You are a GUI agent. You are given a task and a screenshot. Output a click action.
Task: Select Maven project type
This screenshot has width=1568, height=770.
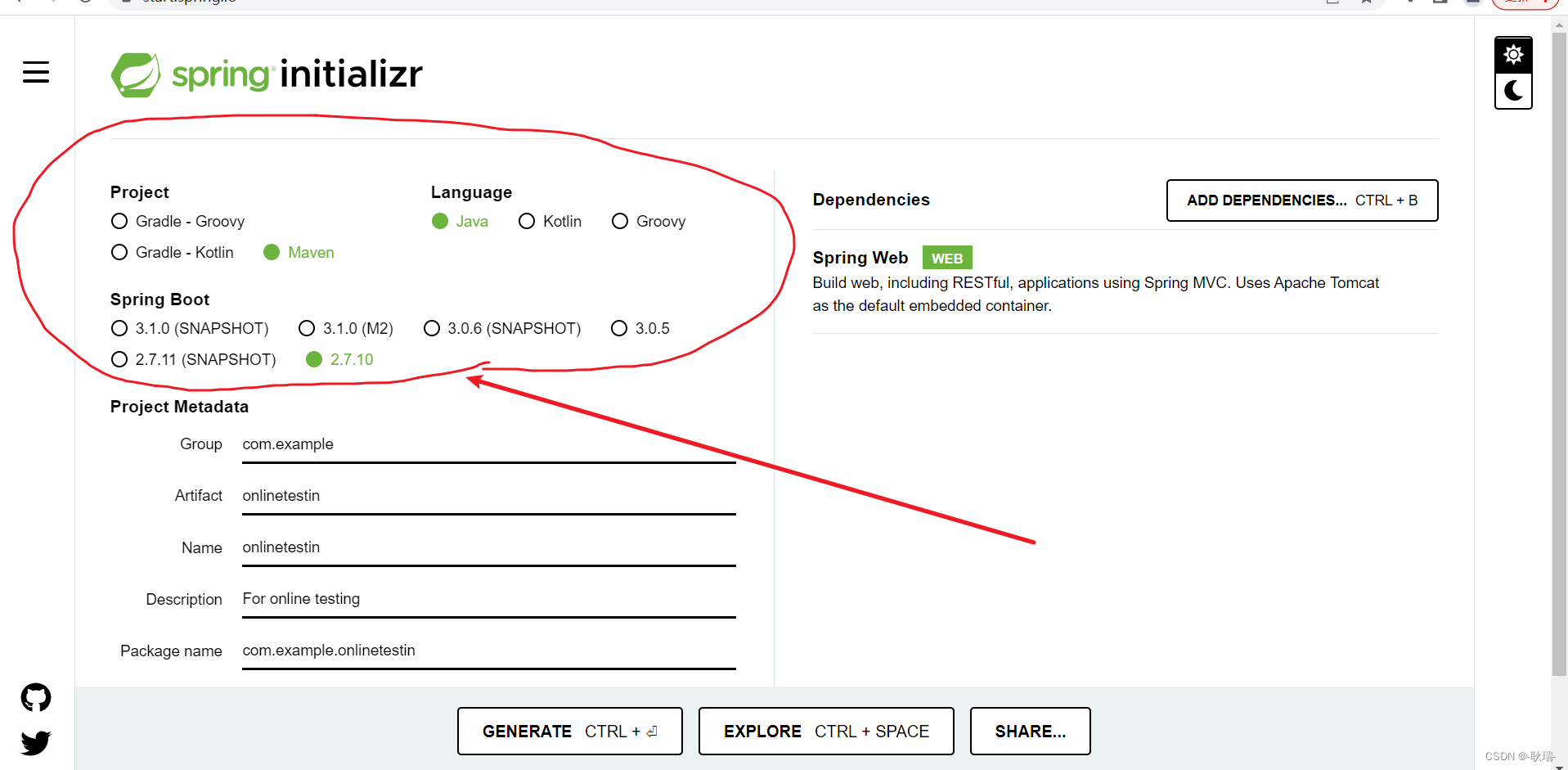299,253
